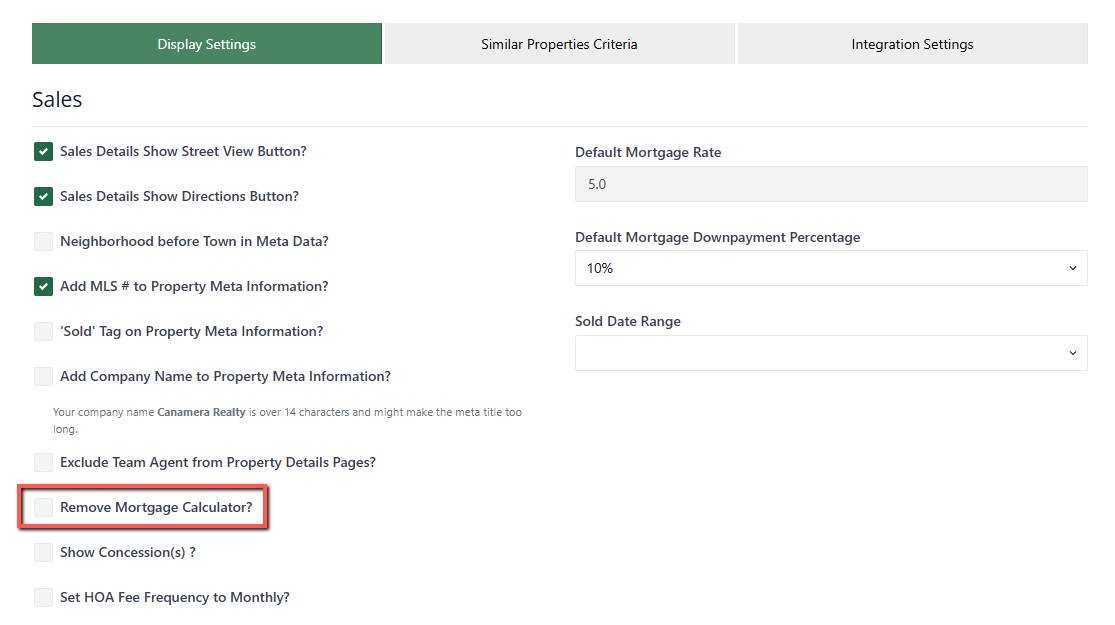The height and width of the screenshot is (625, 1115).
Task: Open the Default Mortgage Downpayment Percentage dropdown
Action: coord(831,267)
